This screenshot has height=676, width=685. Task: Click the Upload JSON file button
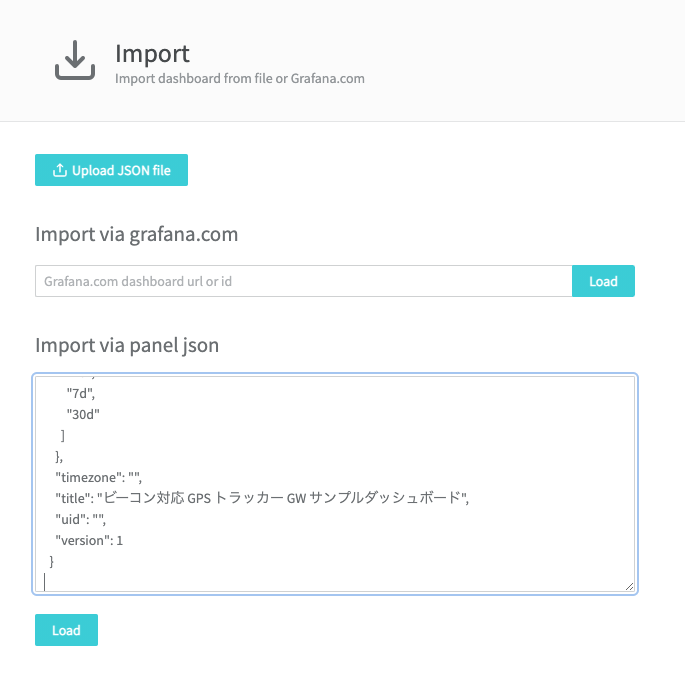111,170
